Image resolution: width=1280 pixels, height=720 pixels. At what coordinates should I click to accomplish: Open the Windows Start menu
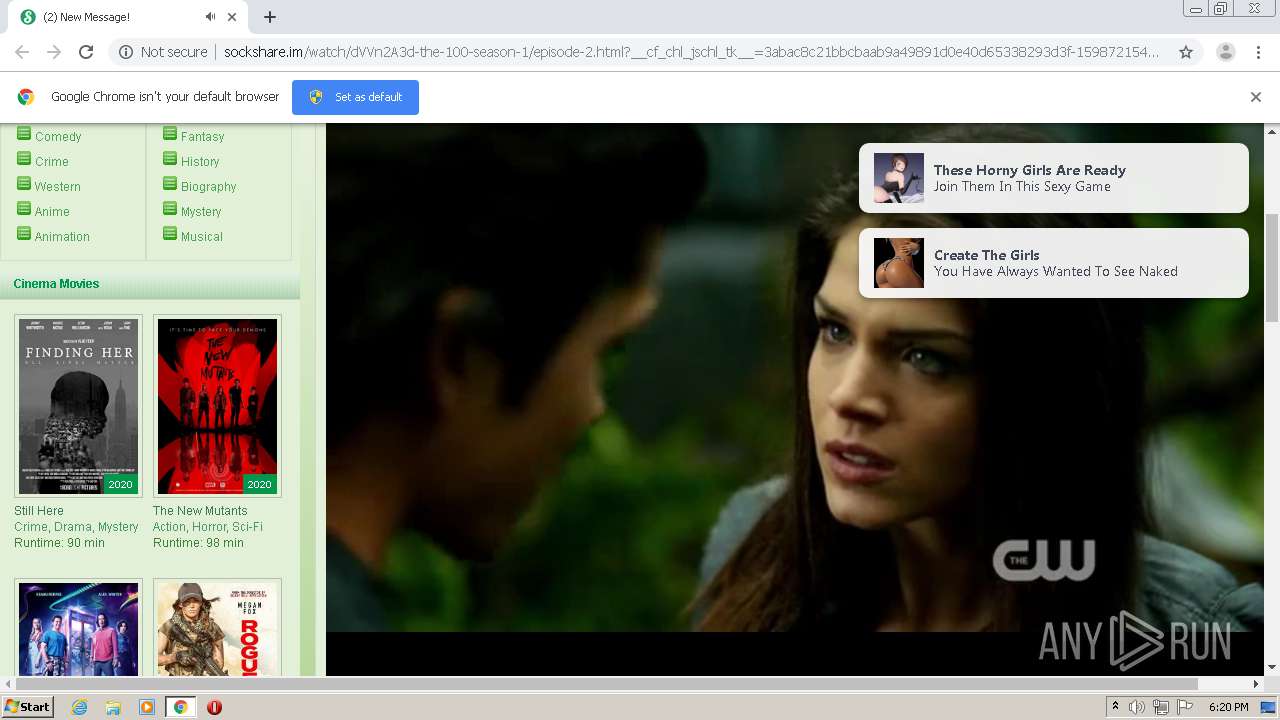coord(27,707)
